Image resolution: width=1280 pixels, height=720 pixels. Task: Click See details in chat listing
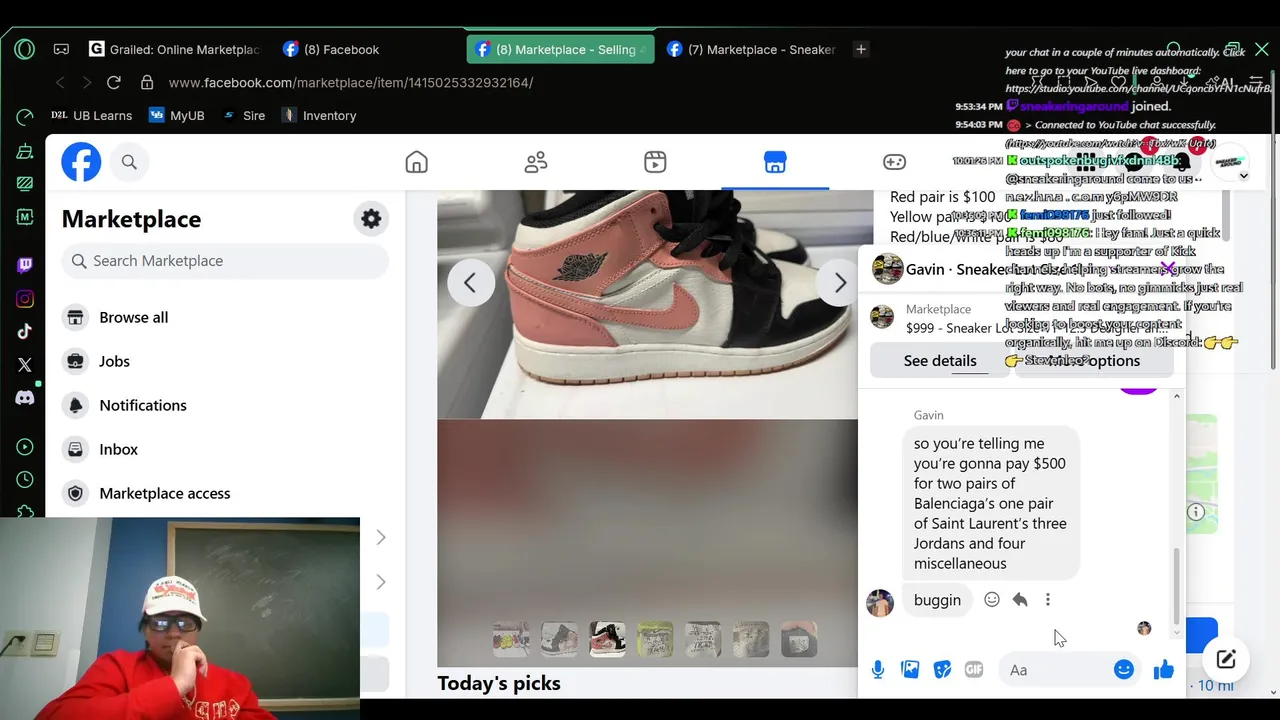coord(940,361)
